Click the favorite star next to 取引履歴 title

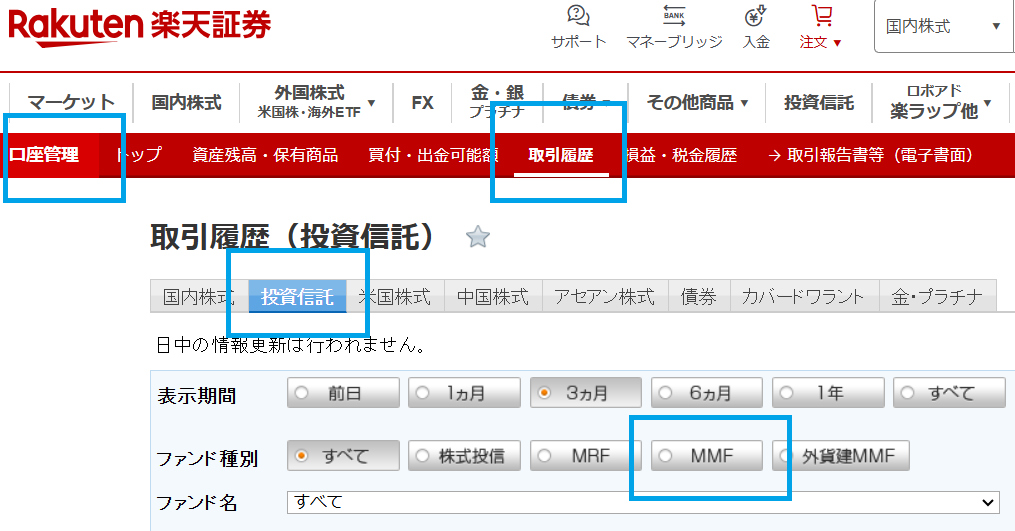[x=478, y=237]
